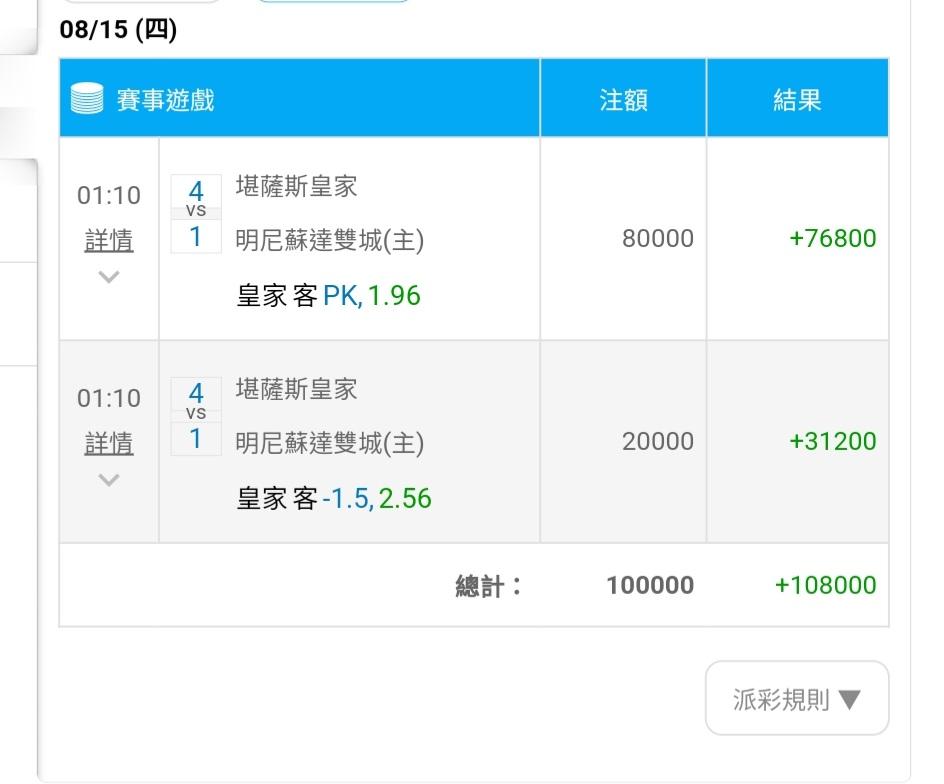Click the +76800 result value
The width and height of the screenshot is (944, 784).
[x=833, y=238]
